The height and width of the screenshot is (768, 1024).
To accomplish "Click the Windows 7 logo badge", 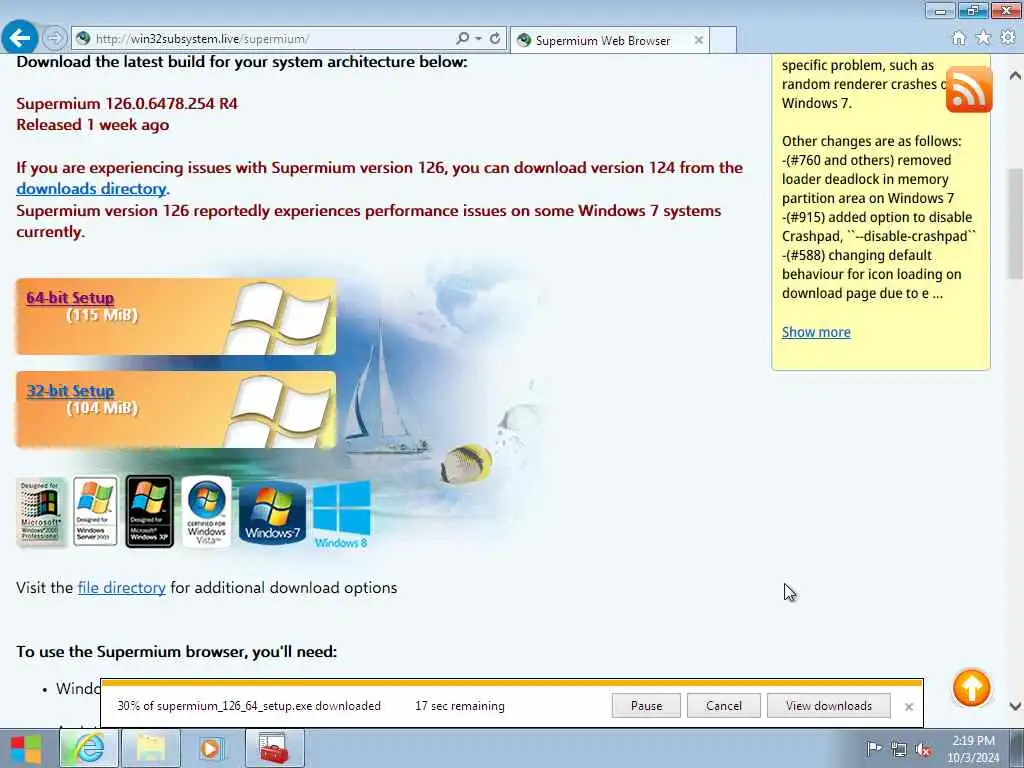I will [272, 513].
